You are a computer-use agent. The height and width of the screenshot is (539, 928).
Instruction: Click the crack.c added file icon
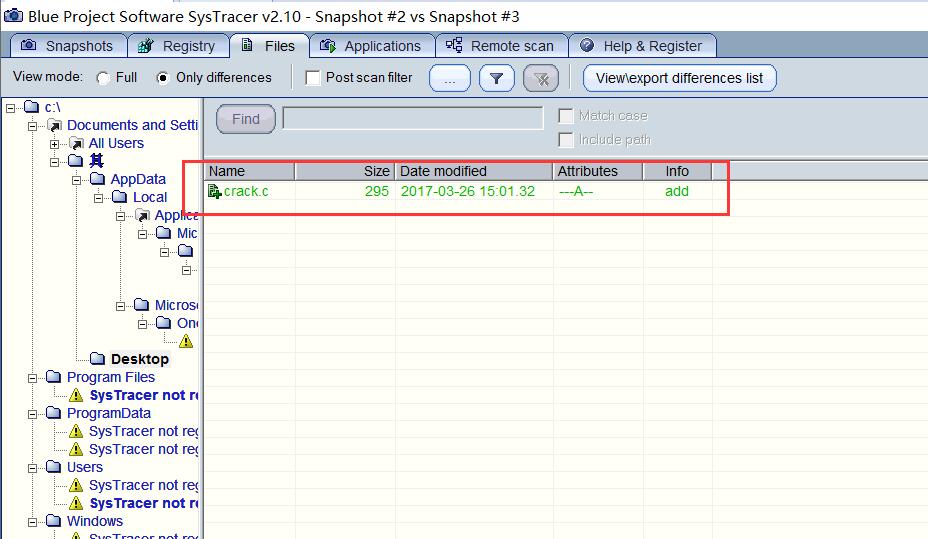click(x=214, y=192)
